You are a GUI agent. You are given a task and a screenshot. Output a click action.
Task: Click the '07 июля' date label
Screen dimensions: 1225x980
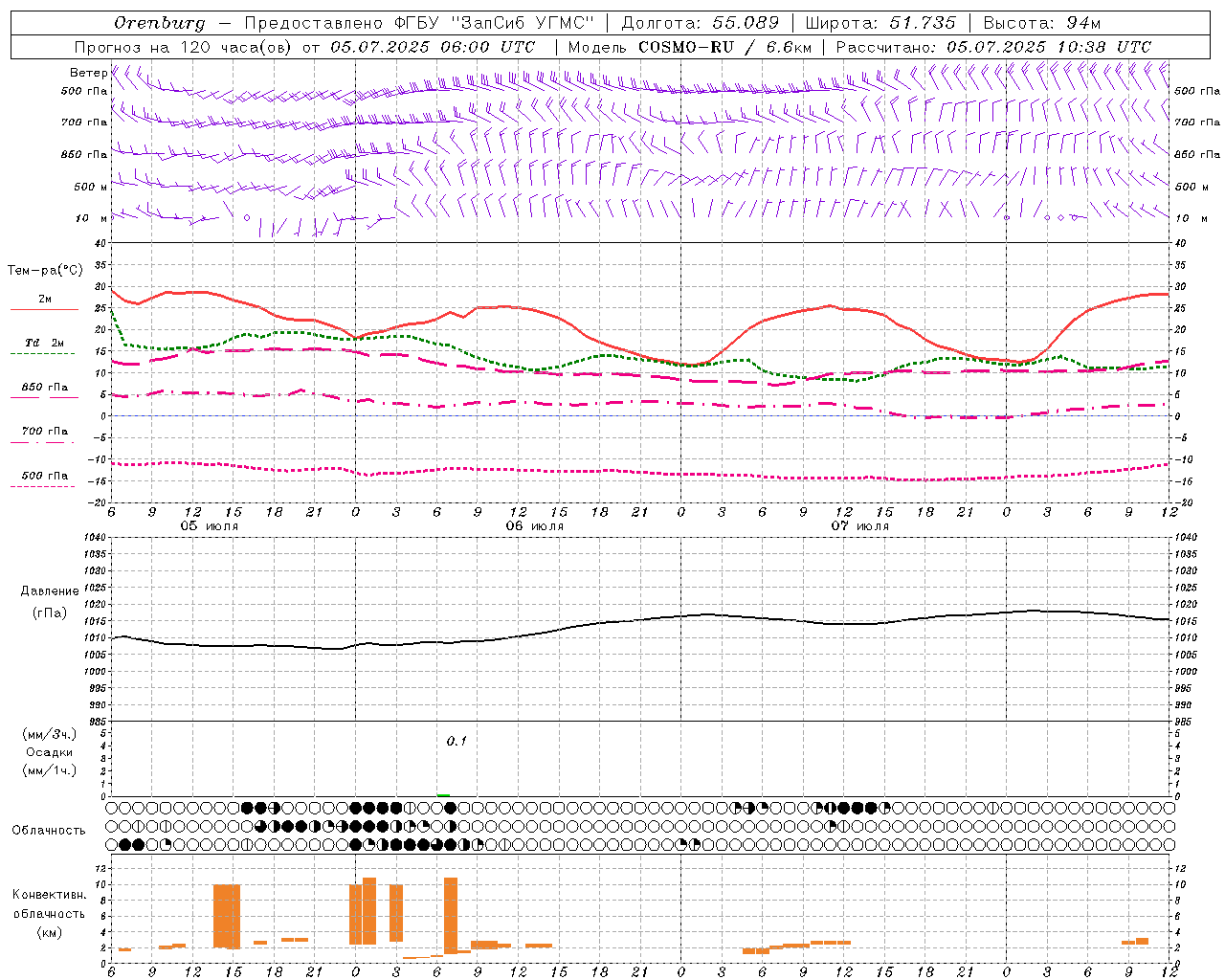860,526
